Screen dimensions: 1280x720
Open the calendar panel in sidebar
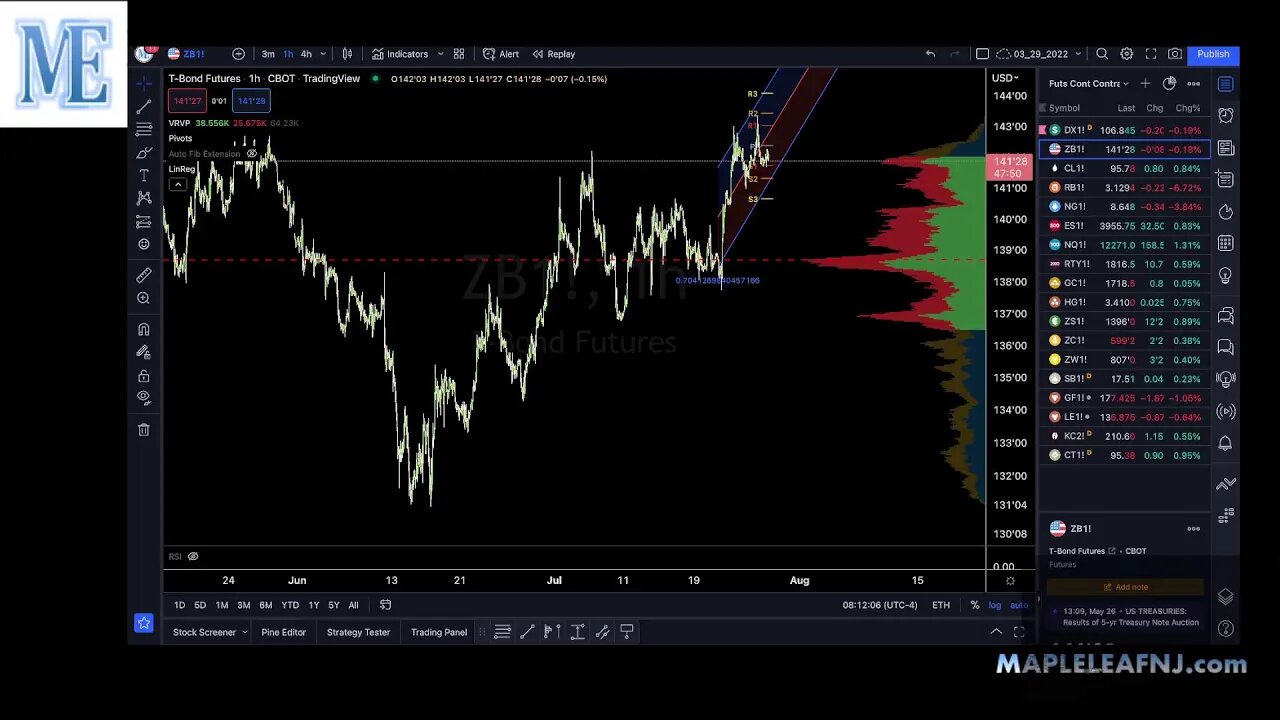tap(1226, 243)
